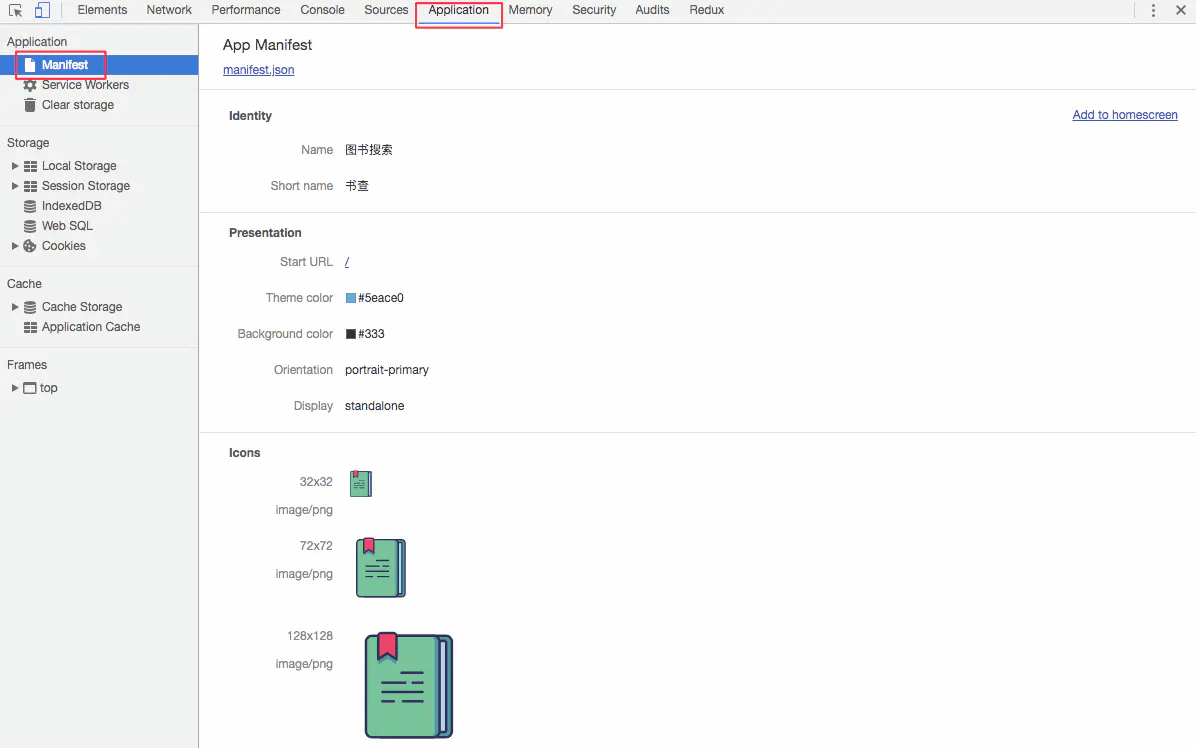Image resolution: width=1196 pixels, height=748 pixels.
Task: Select the IndexedDB database icon
Action: coord(30,206)
